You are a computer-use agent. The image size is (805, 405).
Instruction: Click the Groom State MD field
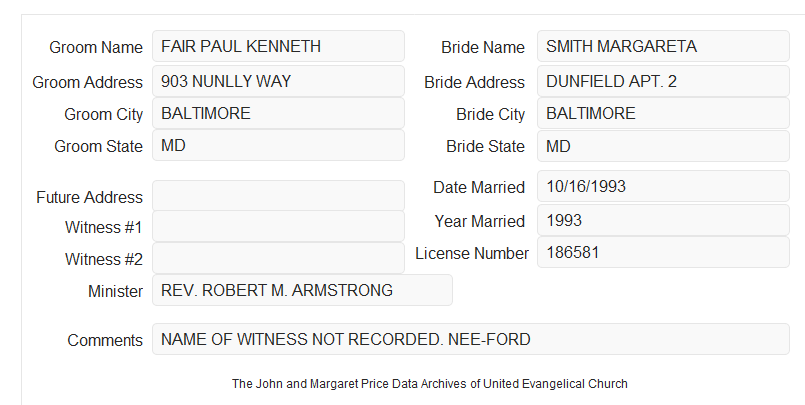pos(278,145)
